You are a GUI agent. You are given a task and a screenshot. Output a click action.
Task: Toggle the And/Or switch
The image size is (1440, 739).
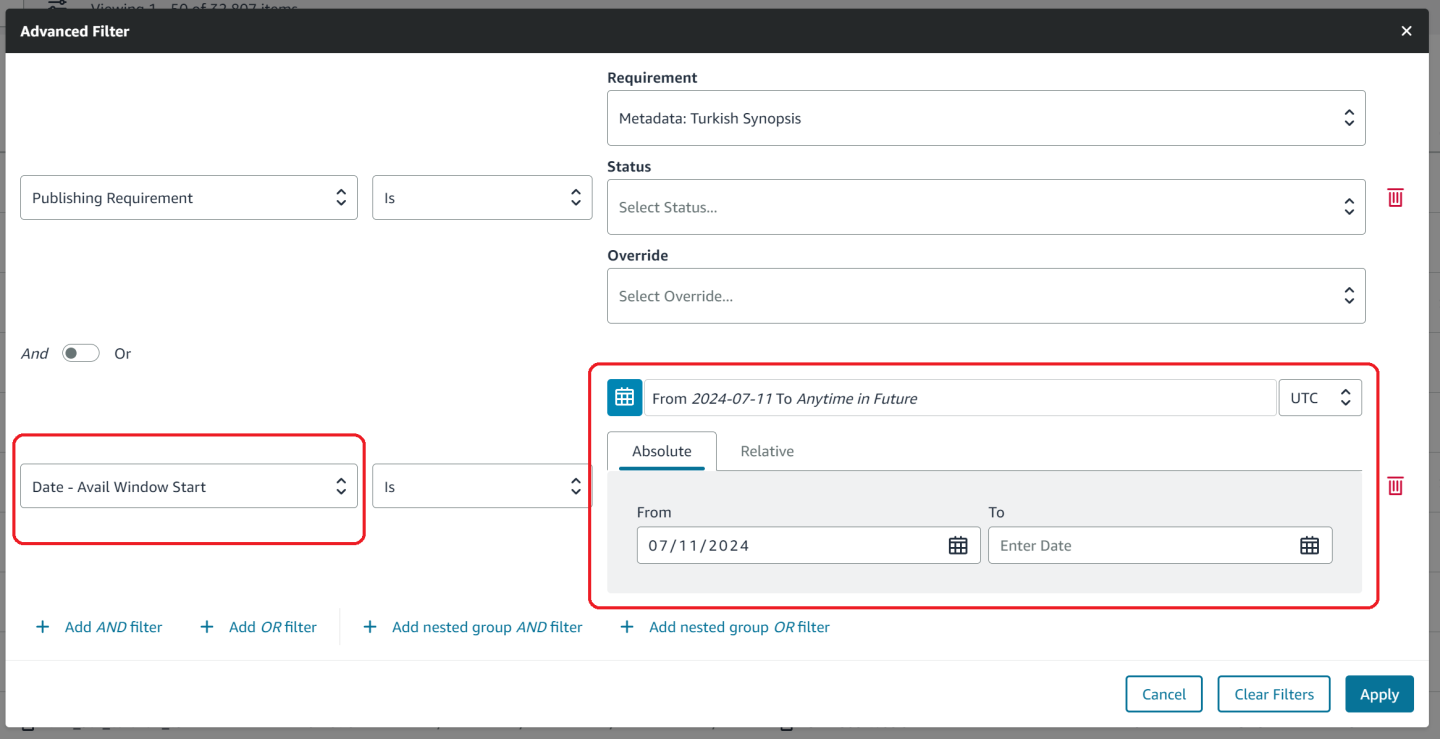(81, 353)
